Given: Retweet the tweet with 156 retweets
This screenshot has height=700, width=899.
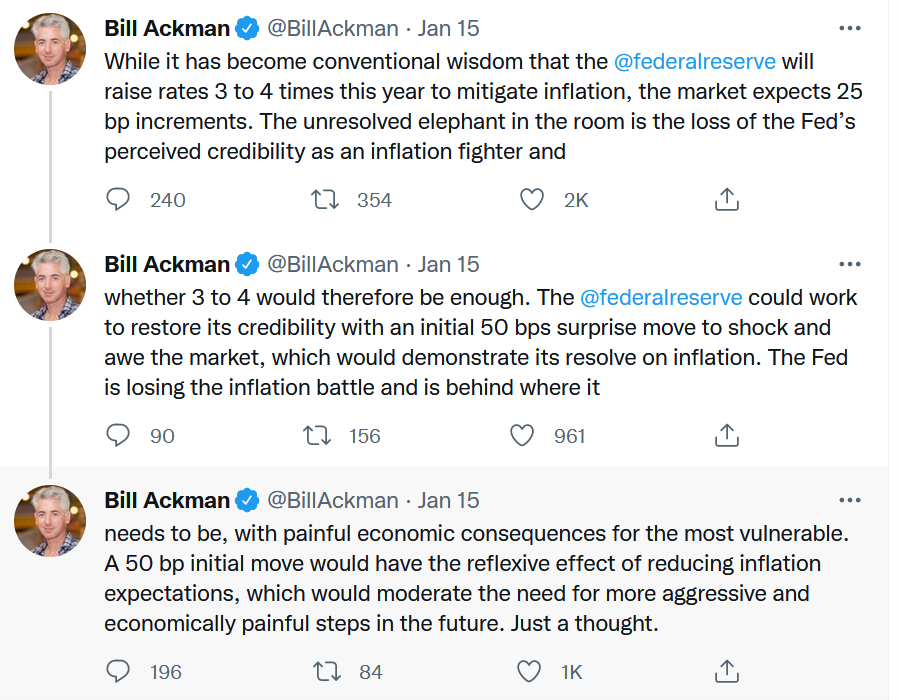Looking at the screenshot, I should click(x=317, y=436).
